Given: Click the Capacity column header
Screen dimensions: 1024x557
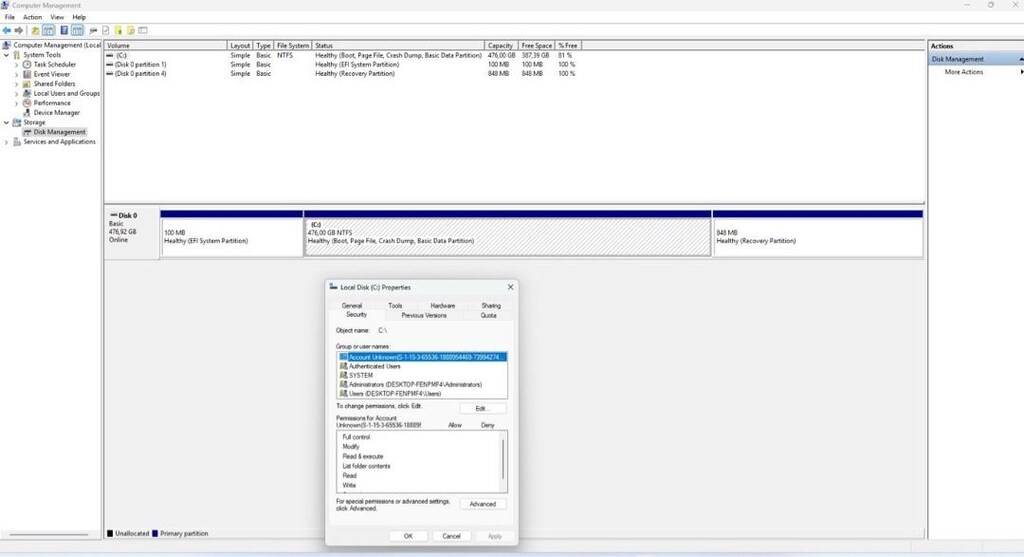Looking at the screenshot, I should tap(501, 46).
